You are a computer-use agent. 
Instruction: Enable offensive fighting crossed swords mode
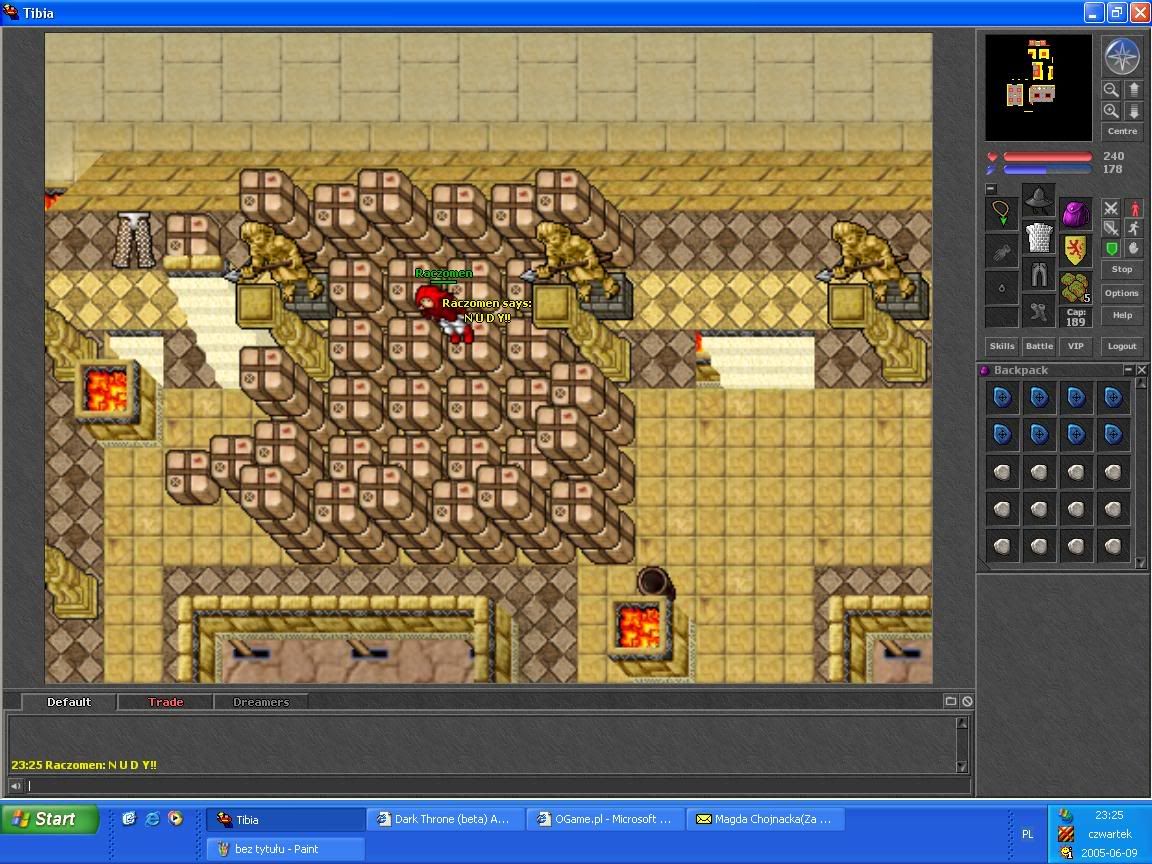click(x=1111, y=209)
